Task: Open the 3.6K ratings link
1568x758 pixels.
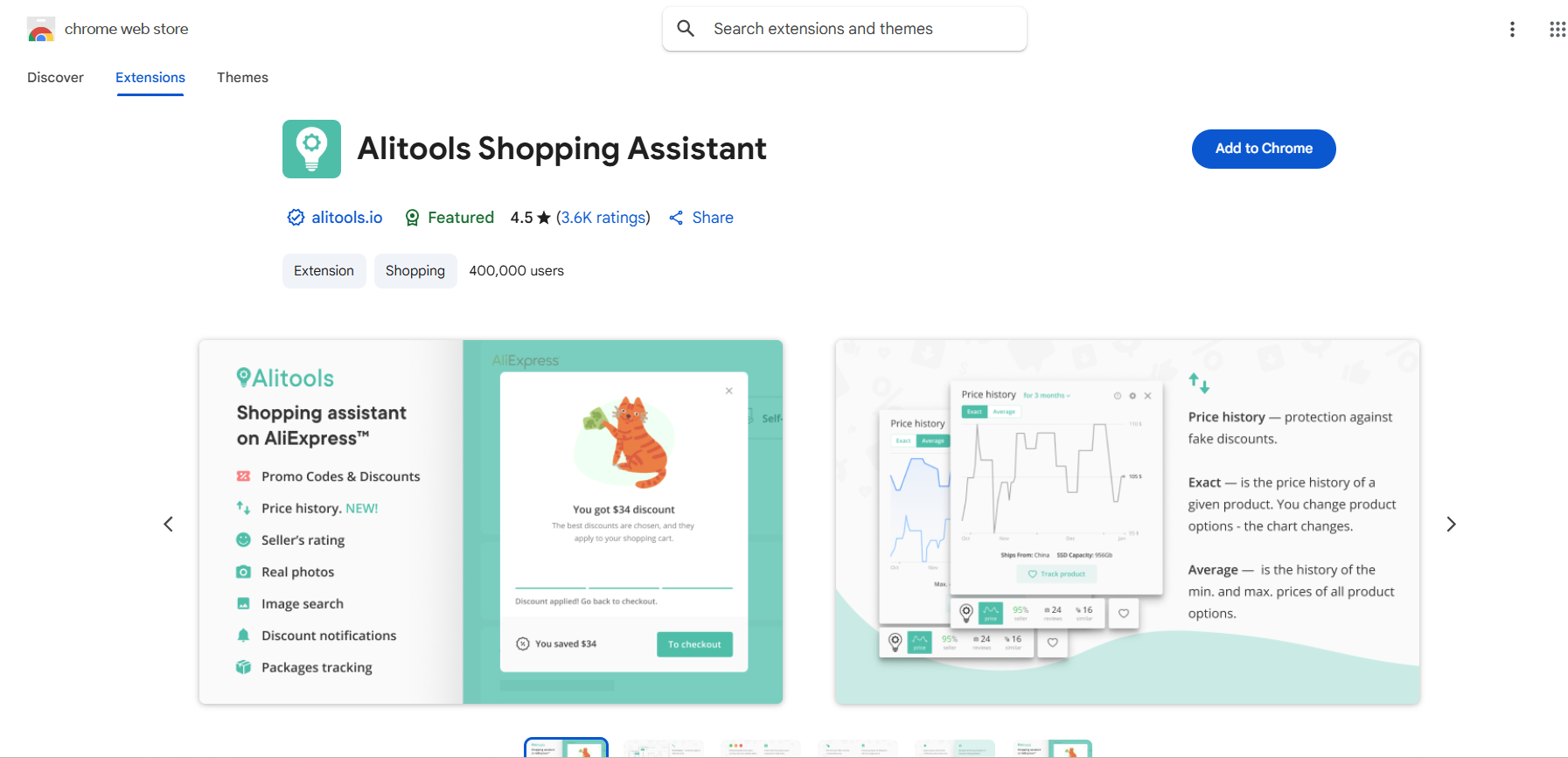Action: point(603,218)
